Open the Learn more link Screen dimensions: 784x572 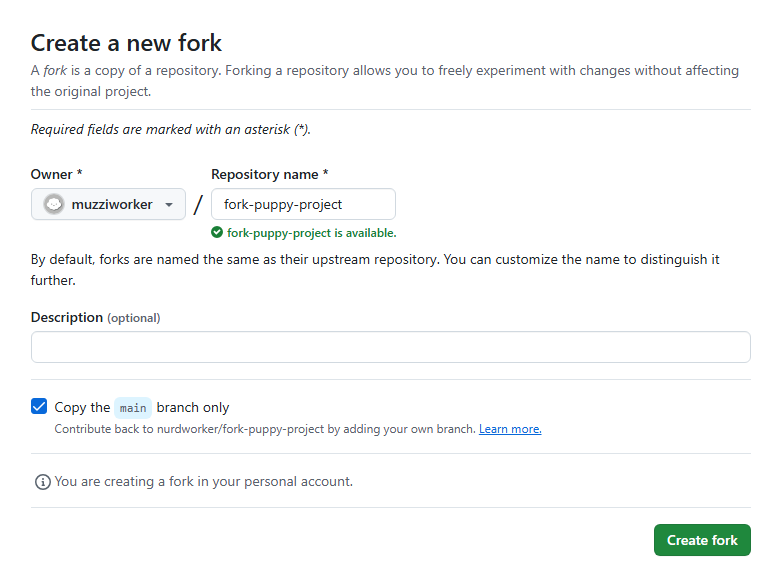[x=510, y=429]
